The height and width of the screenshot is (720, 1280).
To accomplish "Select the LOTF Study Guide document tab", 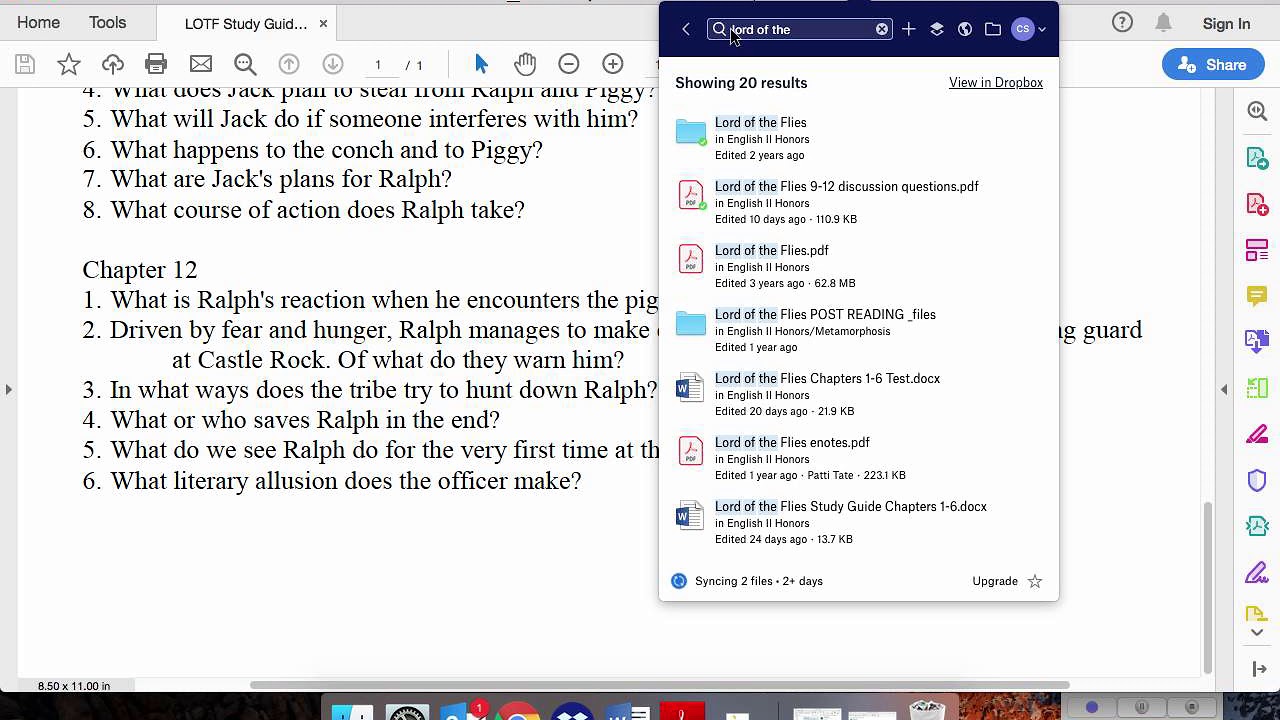I will [246, 24].
